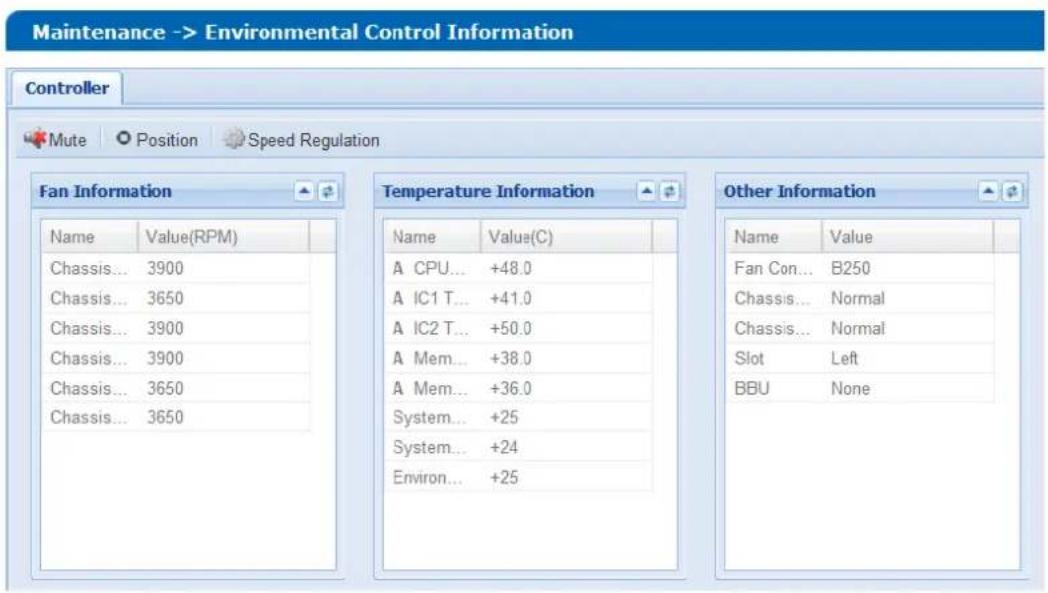Click the Position button label

(x=167, y=140)
